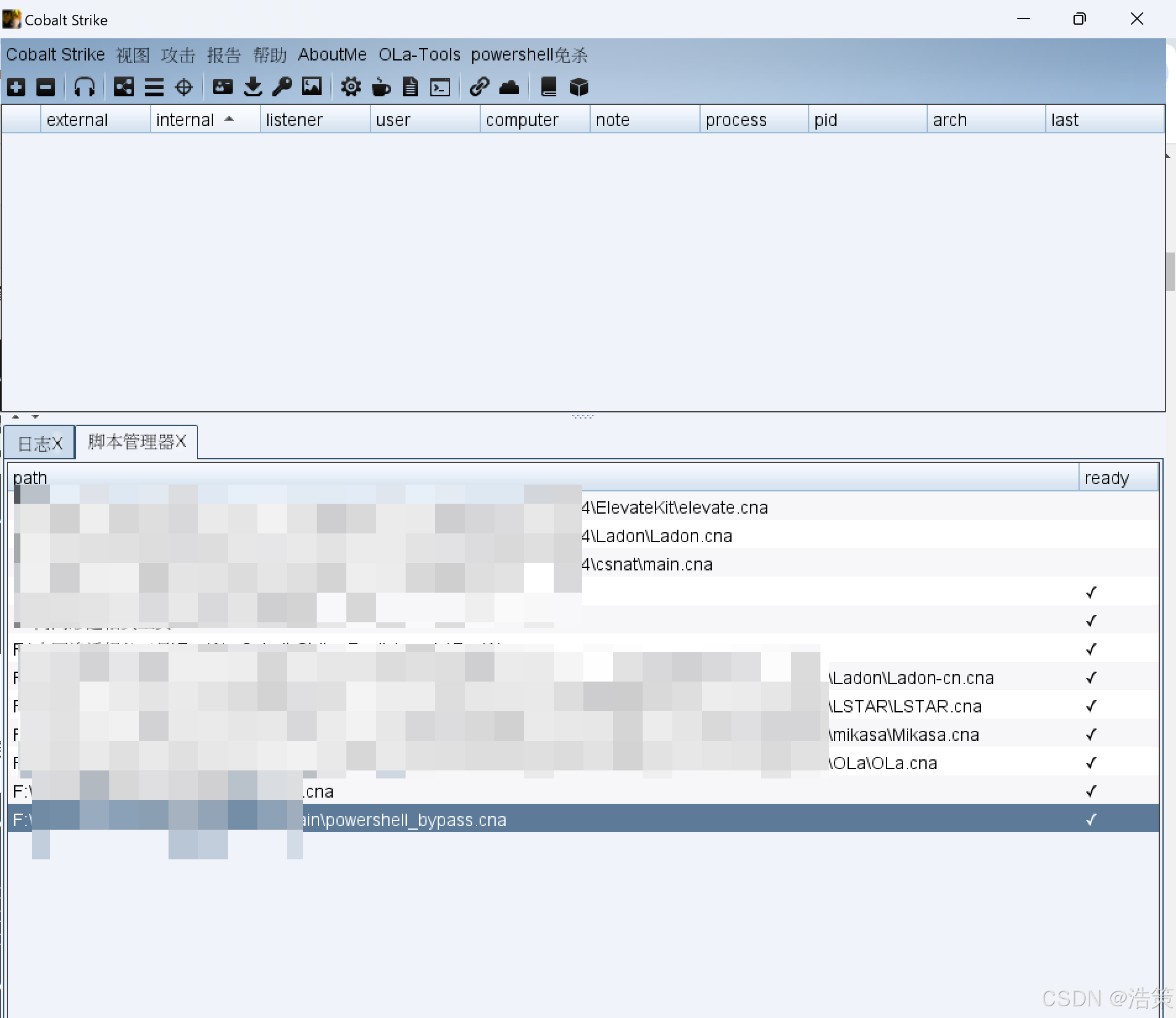
Task: Sort sessions by listener column header
Action: (315, 120)
